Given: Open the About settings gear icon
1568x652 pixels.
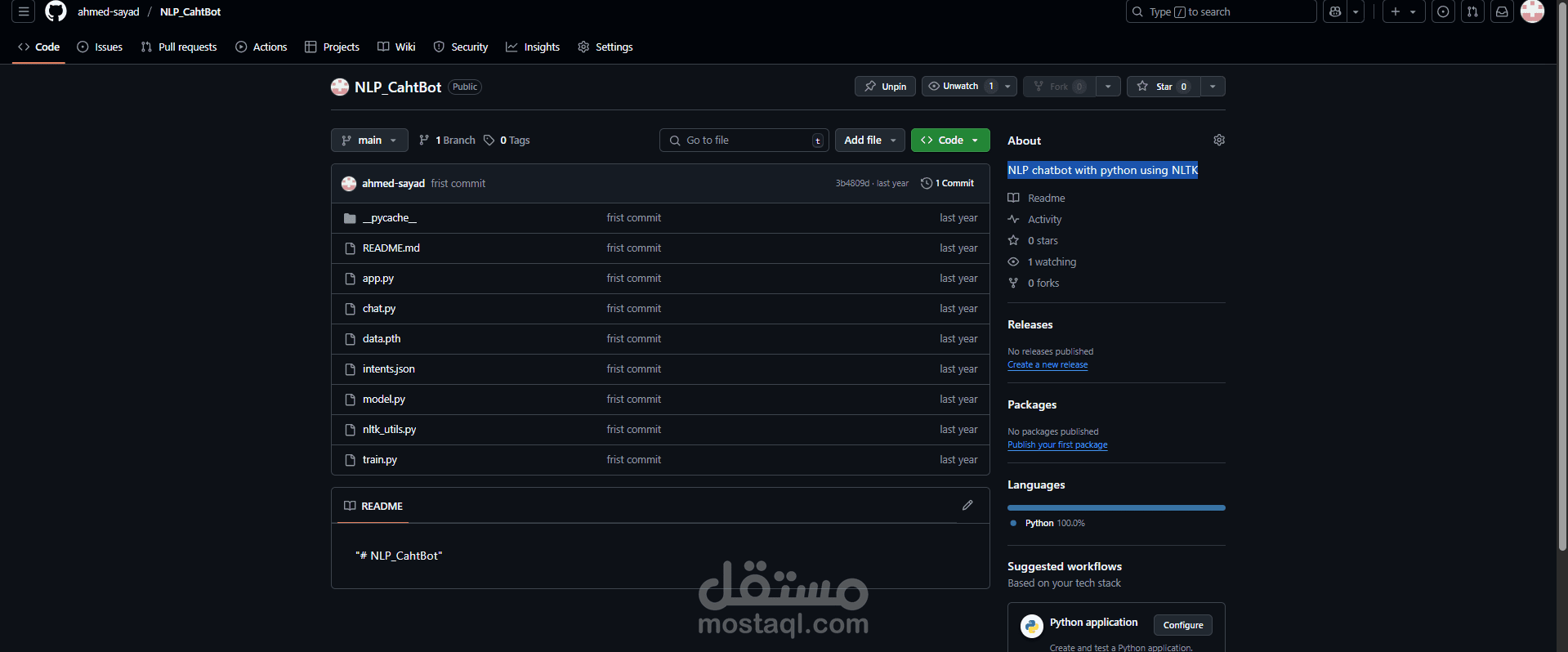Looking at the screenshot, I should pos(1219,141).
